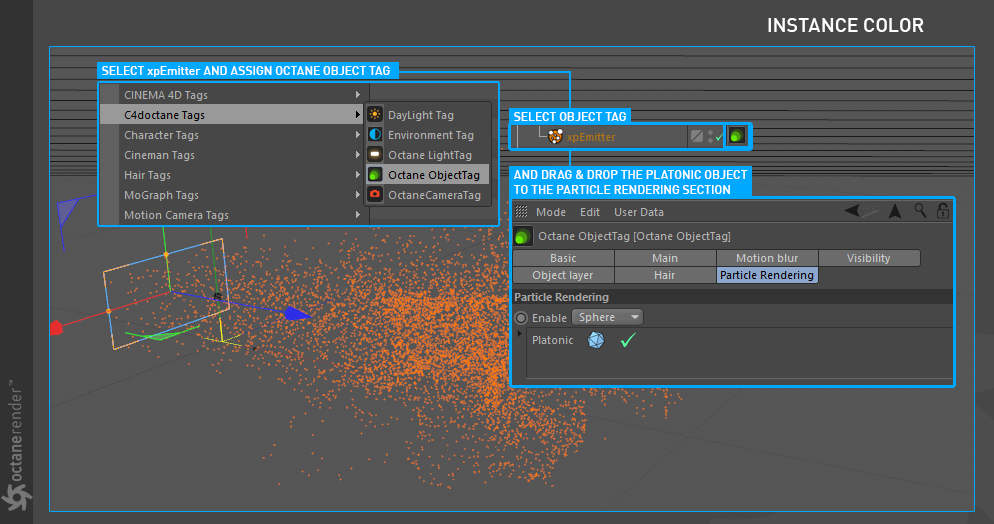
Task: Switch to the Basic tab
Action: pyautogui.click(x=563, y=258)
